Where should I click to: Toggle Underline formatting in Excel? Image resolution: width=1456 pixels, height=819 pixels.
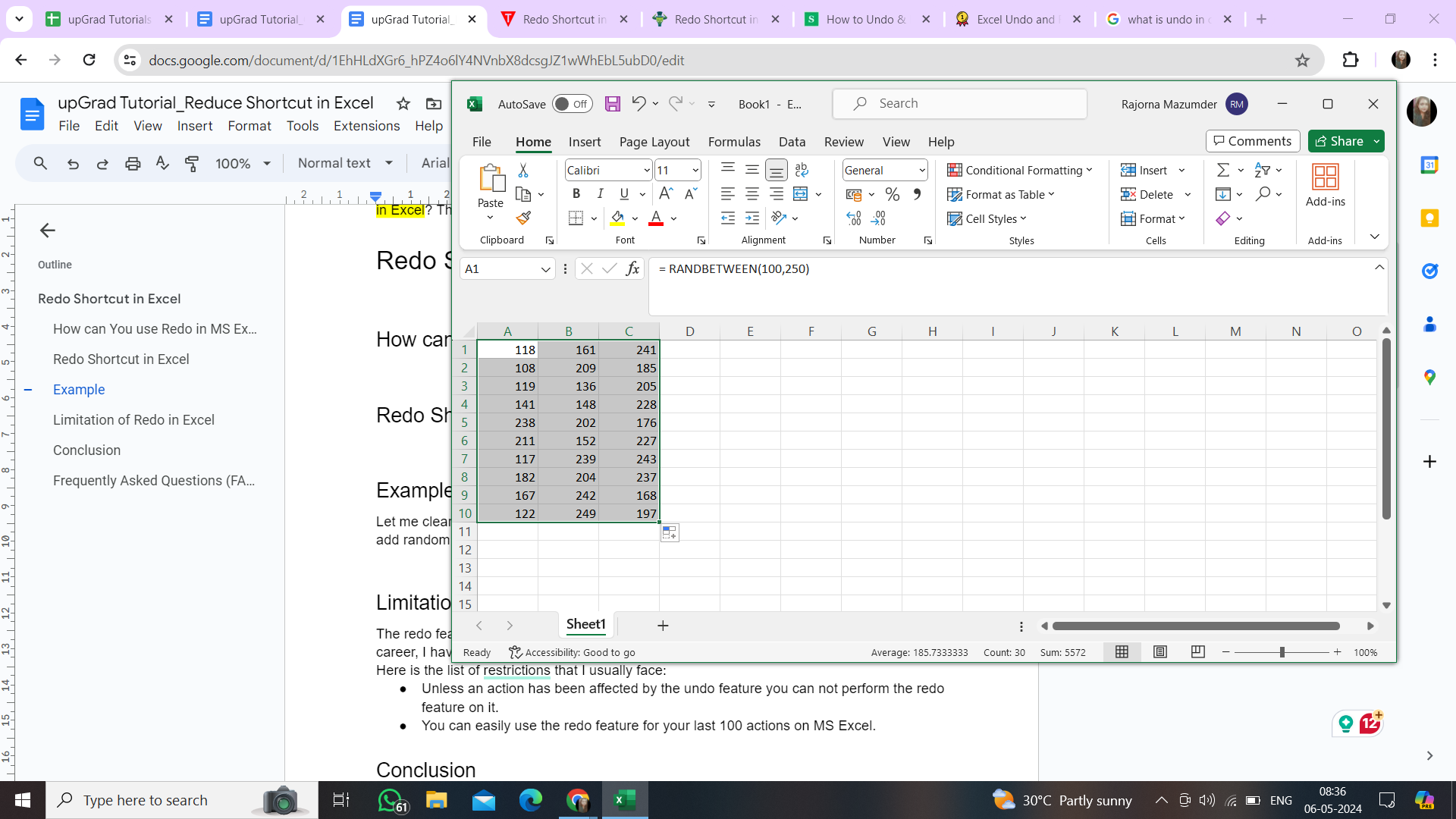(x=624, y=194)
